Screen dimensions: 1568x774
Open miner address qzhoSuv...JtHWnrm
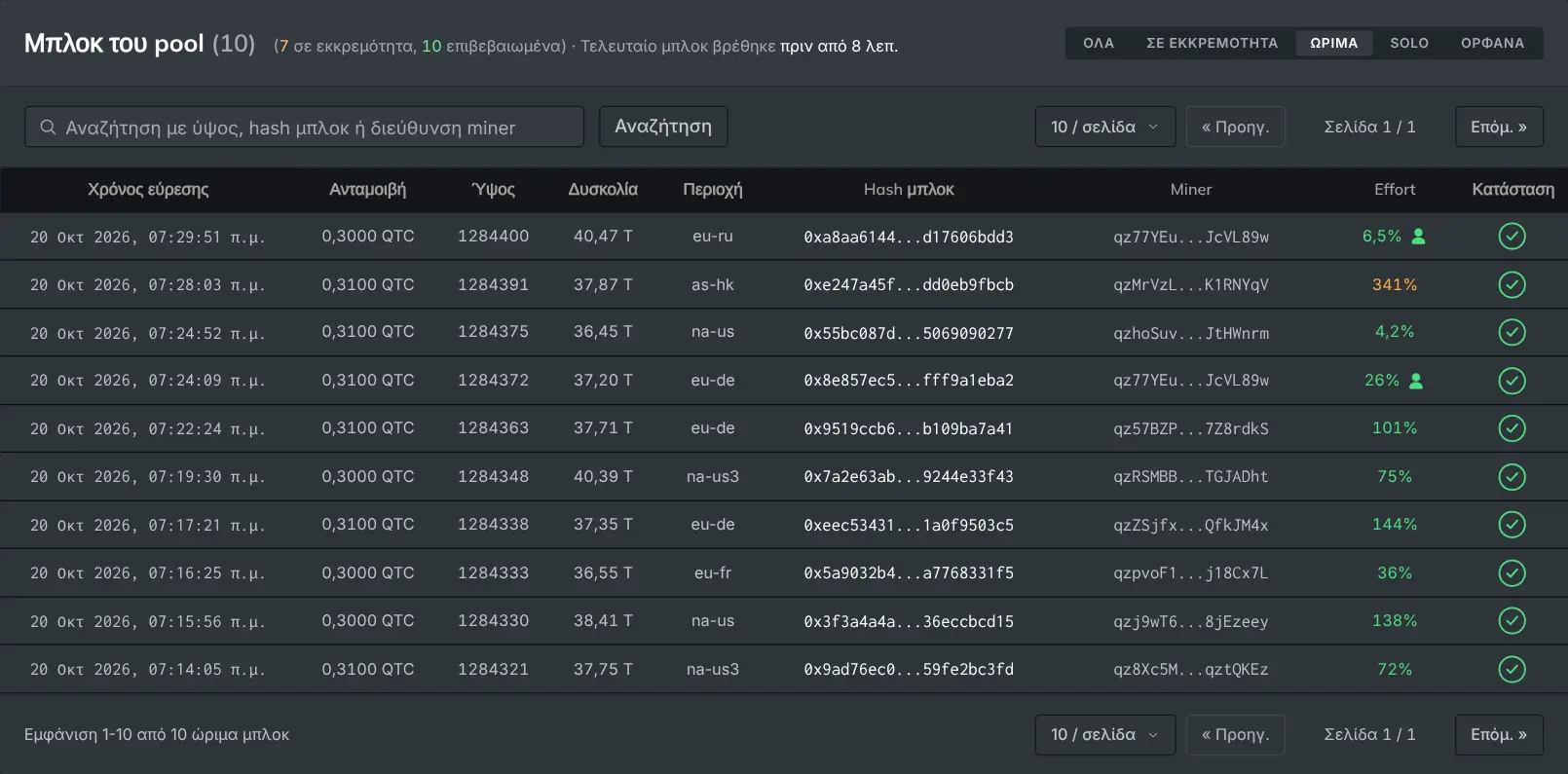1191,333
